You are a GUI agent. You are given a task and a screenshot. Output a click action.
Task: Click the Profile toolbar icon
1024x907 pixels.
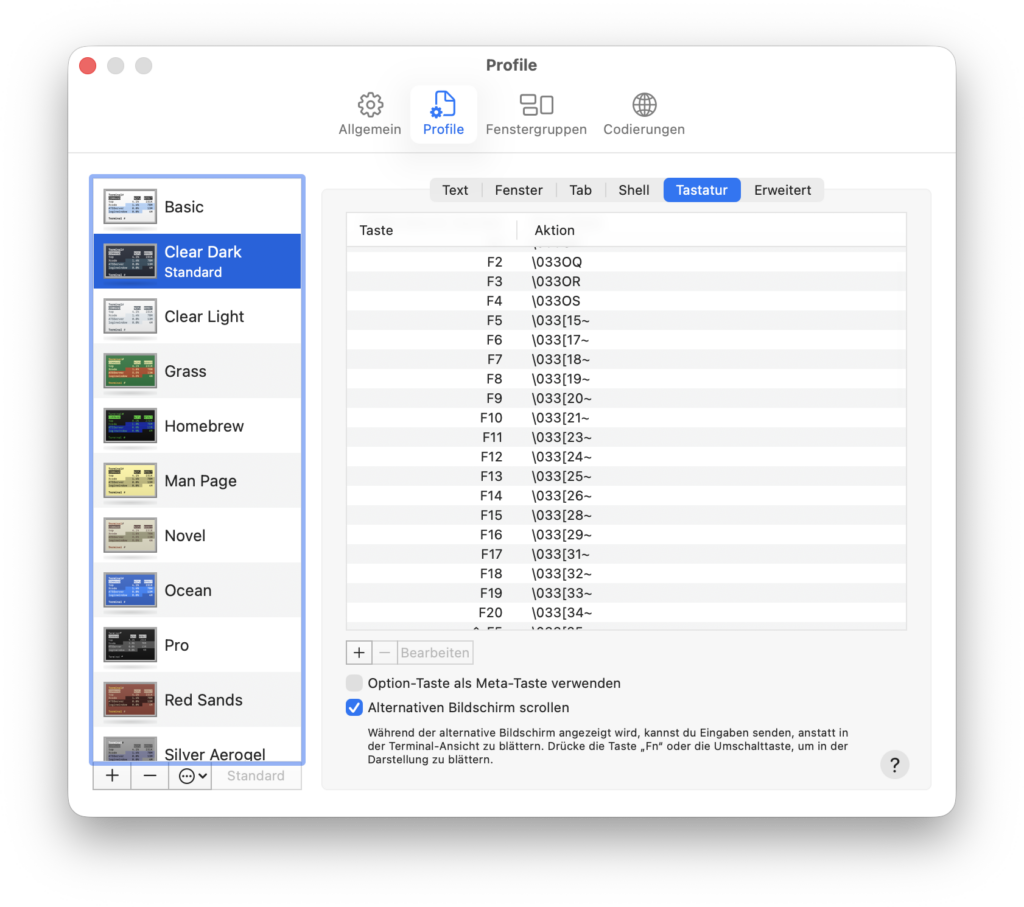click(443, 105)
